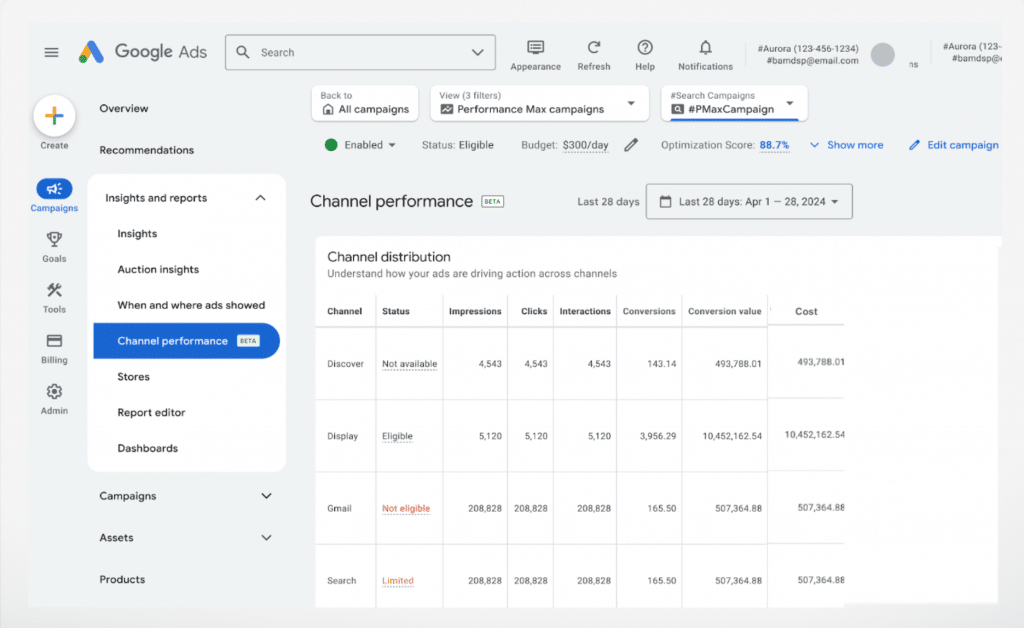Open the Admin gear icon
Screen dimensions: 1024x628
coord(54,392)
